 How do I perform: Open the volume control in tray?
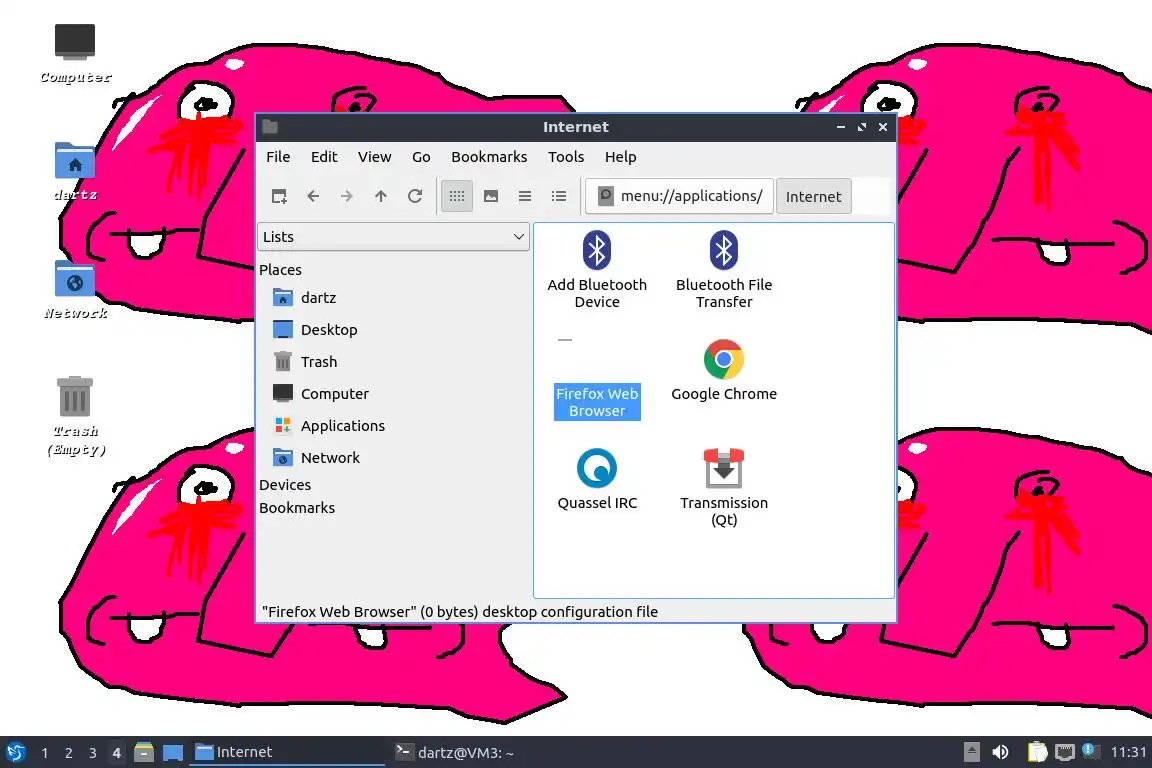point(1001,753)
